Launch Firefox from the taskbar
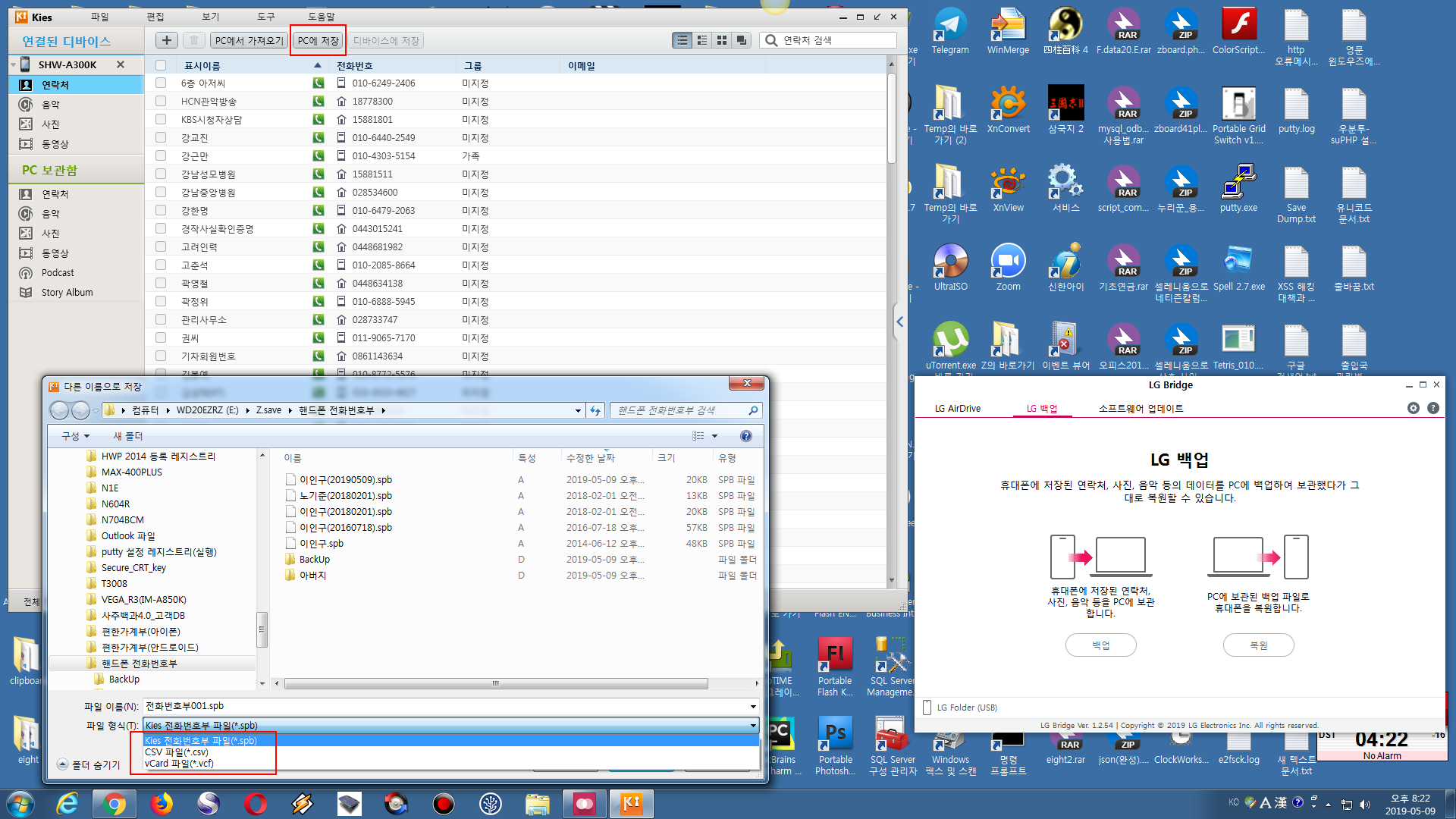The image size is (1456, 819). tap(162, 804)
